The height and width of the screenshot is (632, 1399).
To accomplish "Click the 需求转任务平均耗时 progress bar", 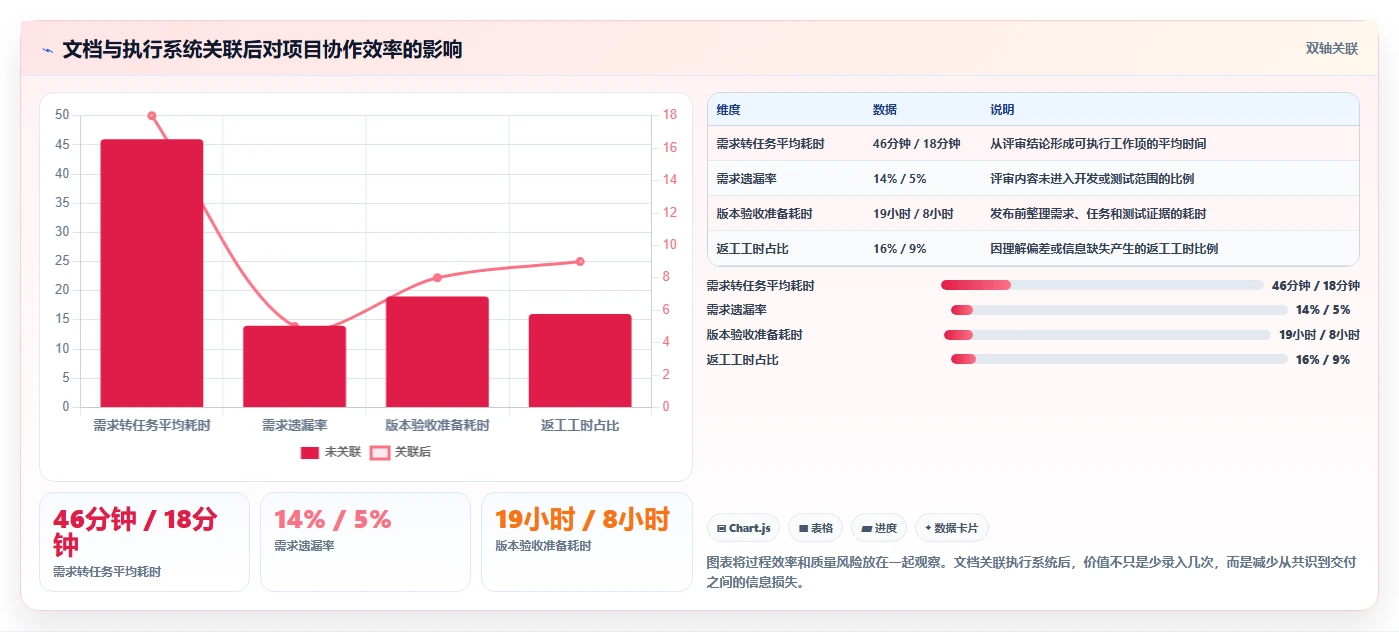I will tap(1102, 285).
